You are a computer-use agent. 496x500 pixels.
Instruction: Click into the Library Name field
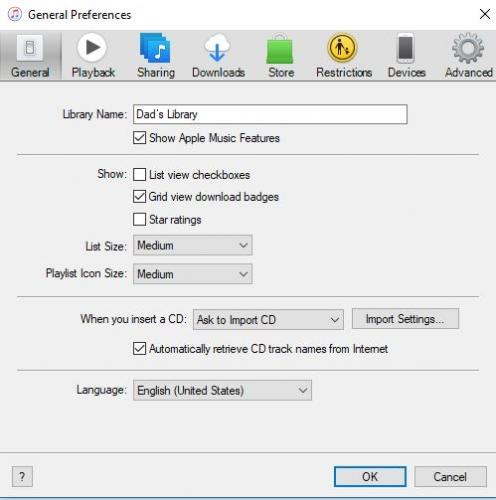point(270,114)
